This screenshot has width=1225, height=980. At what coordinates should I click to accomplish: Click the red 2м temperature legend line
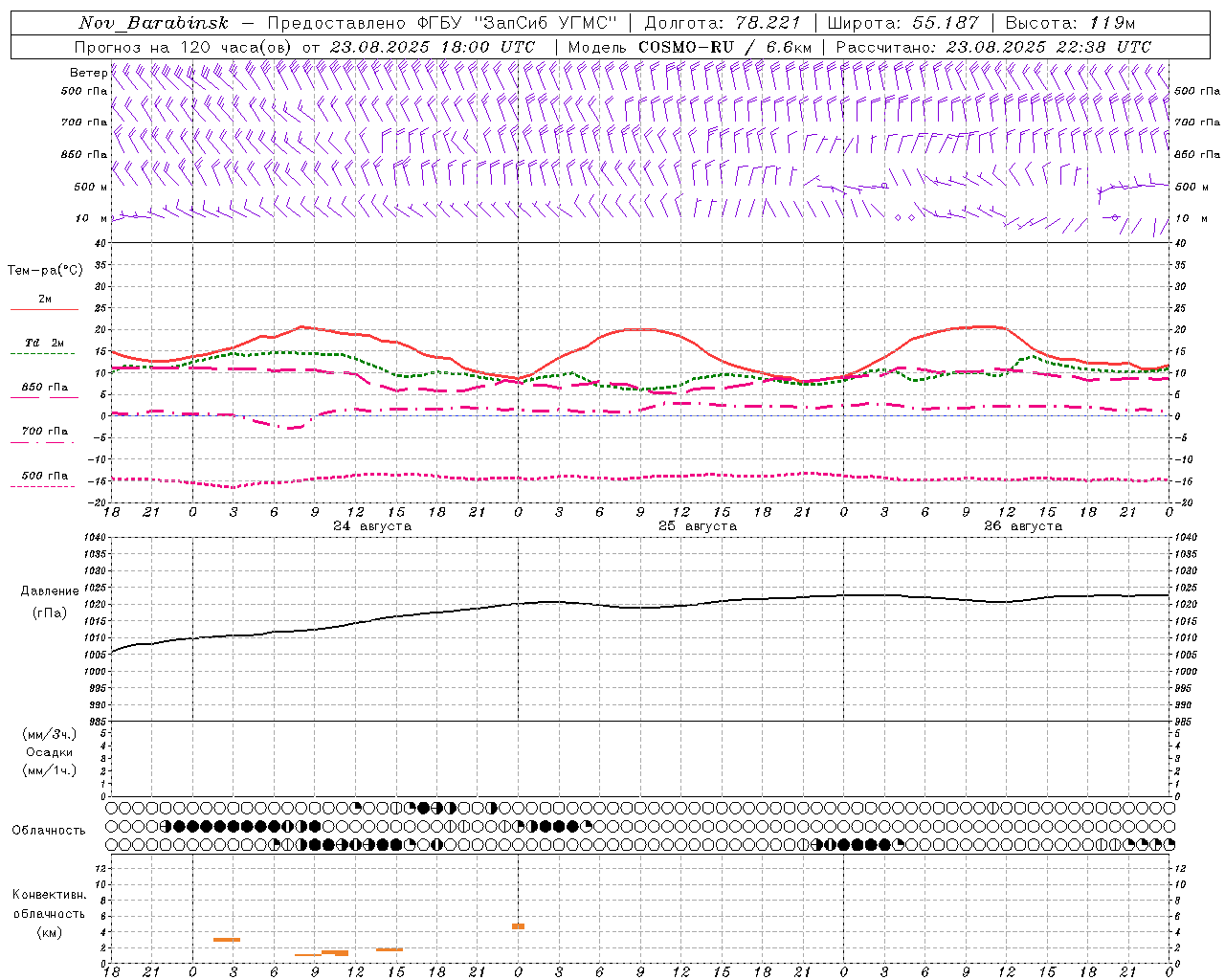click(44, 309)
